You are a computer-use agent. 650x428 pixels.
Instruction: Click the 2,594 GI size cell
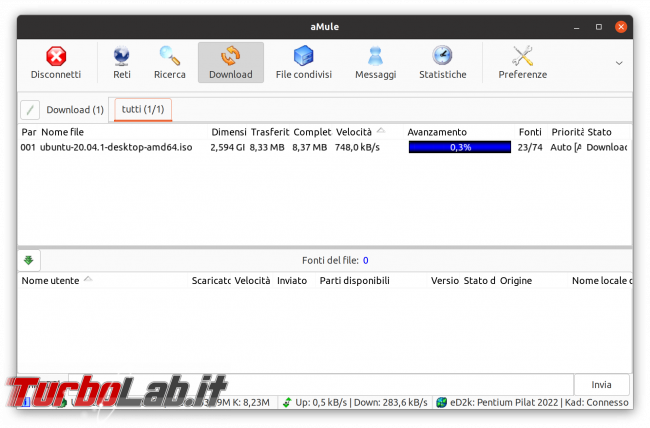[227, 147]
